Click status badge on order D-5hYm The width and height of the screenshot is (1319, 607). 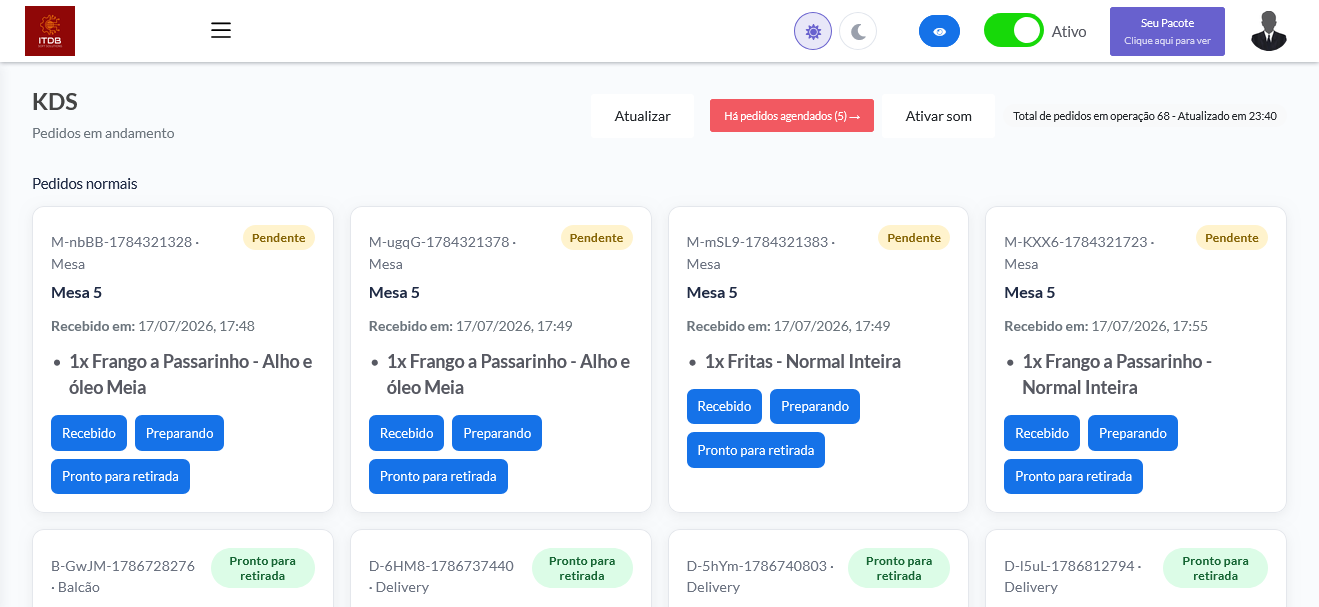pyautogui.click(x=899, y=568)
